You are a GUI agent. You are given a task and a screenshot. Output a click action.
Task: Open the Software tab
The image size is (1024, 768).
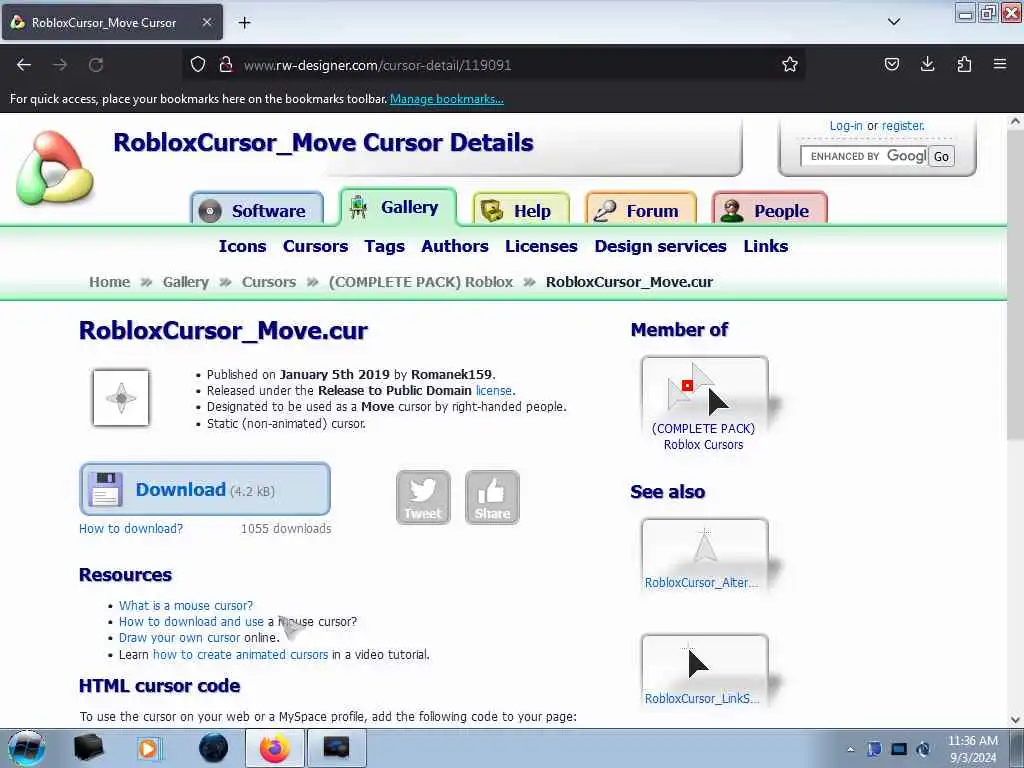[x=257, y=209]
